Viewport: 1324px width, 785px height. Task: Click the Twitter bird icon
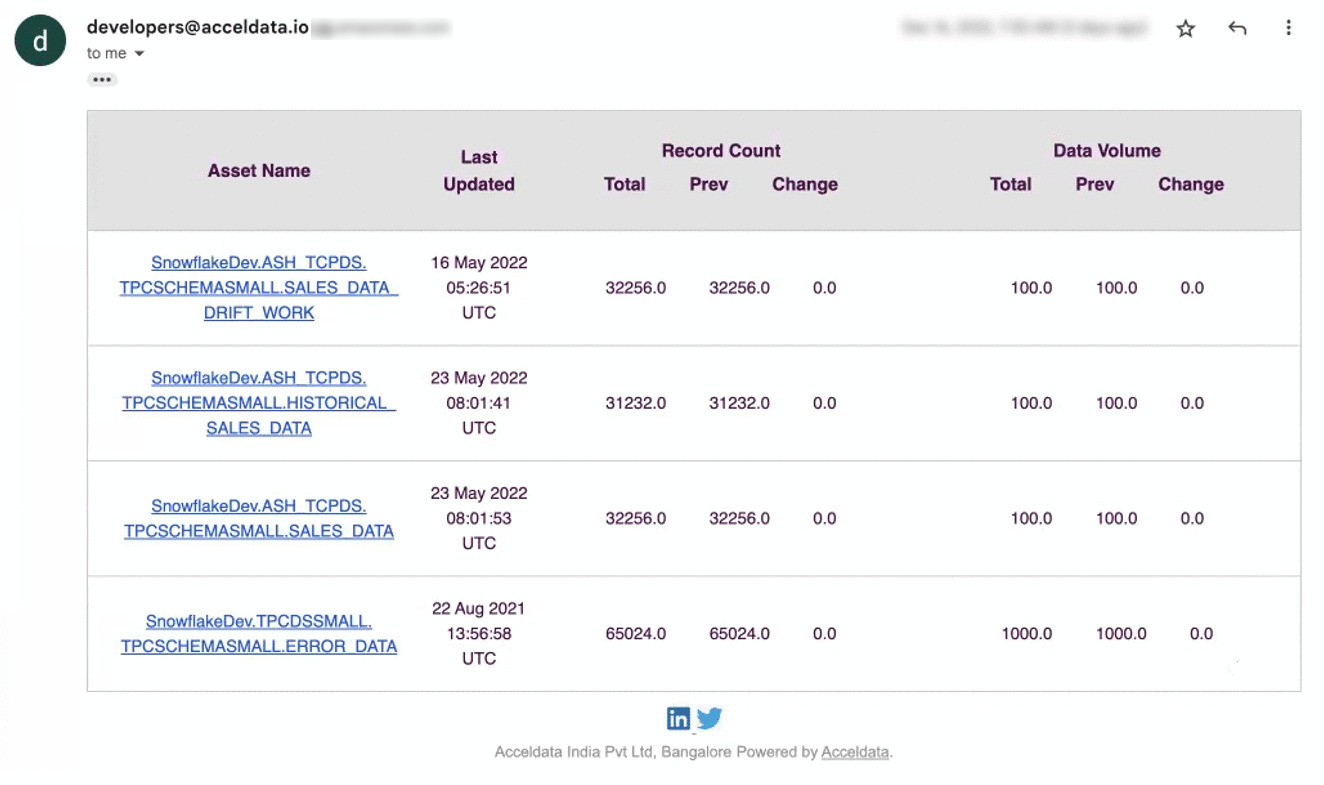click(709, 718)
